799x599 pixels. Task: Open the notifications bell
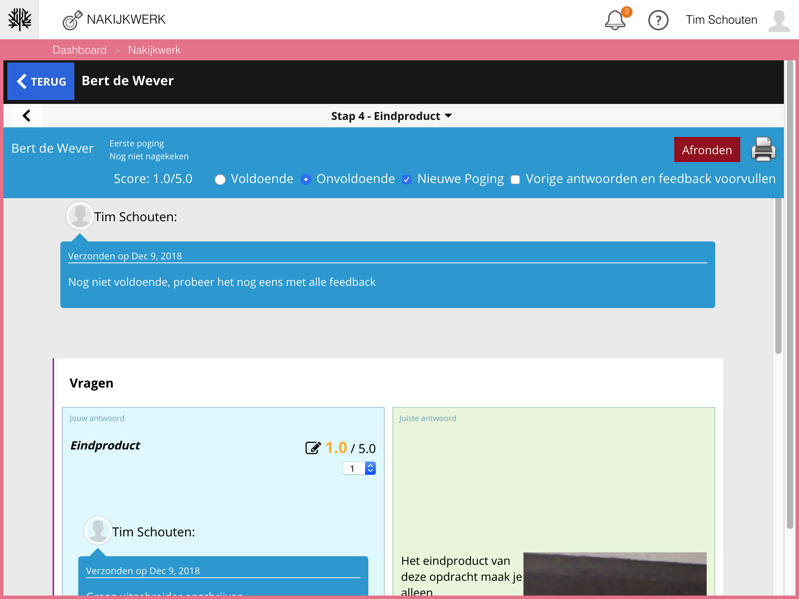(x=615, y=20)
